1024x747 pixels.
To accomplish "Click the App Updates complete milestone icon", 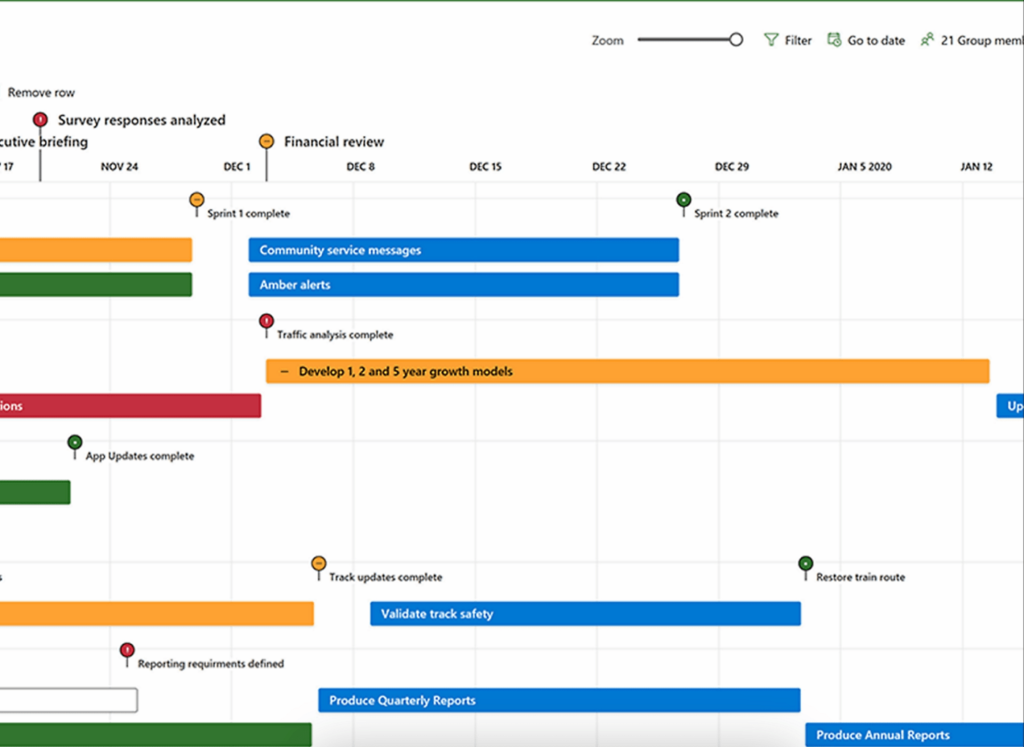I will [x=75, y=441].
